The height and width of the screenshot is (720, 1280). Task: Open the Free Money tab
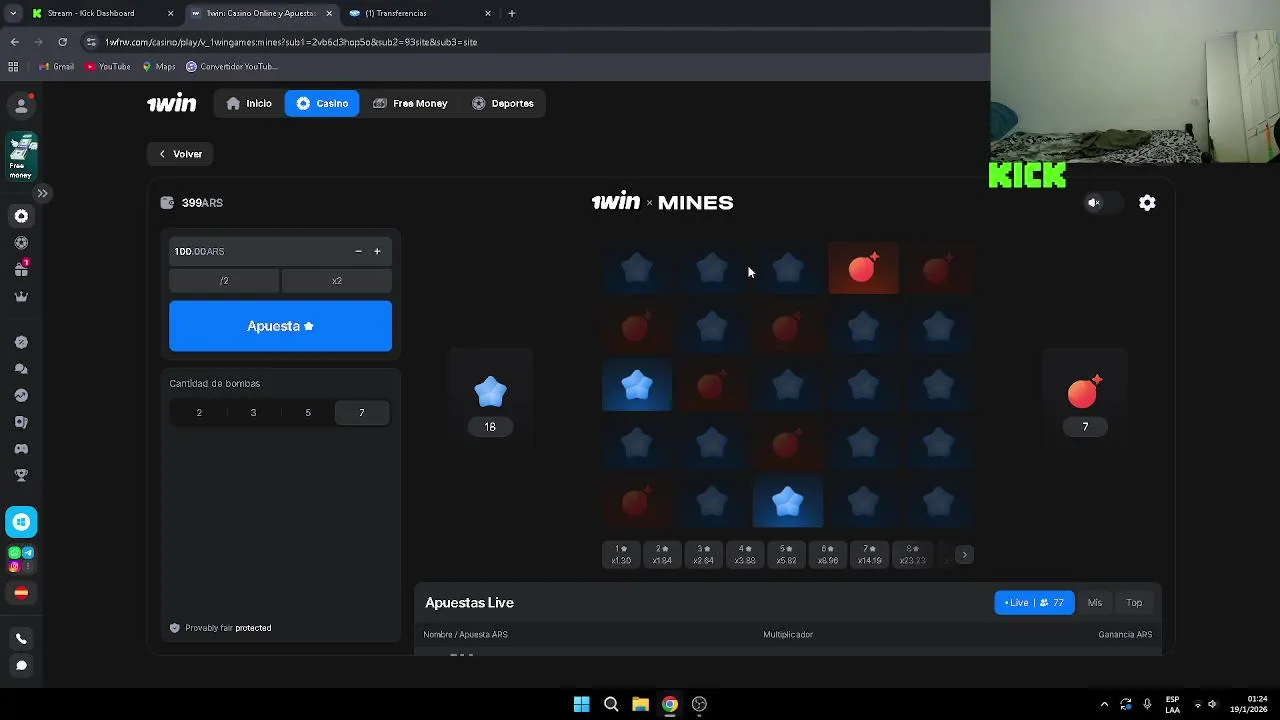pos(410,103)
